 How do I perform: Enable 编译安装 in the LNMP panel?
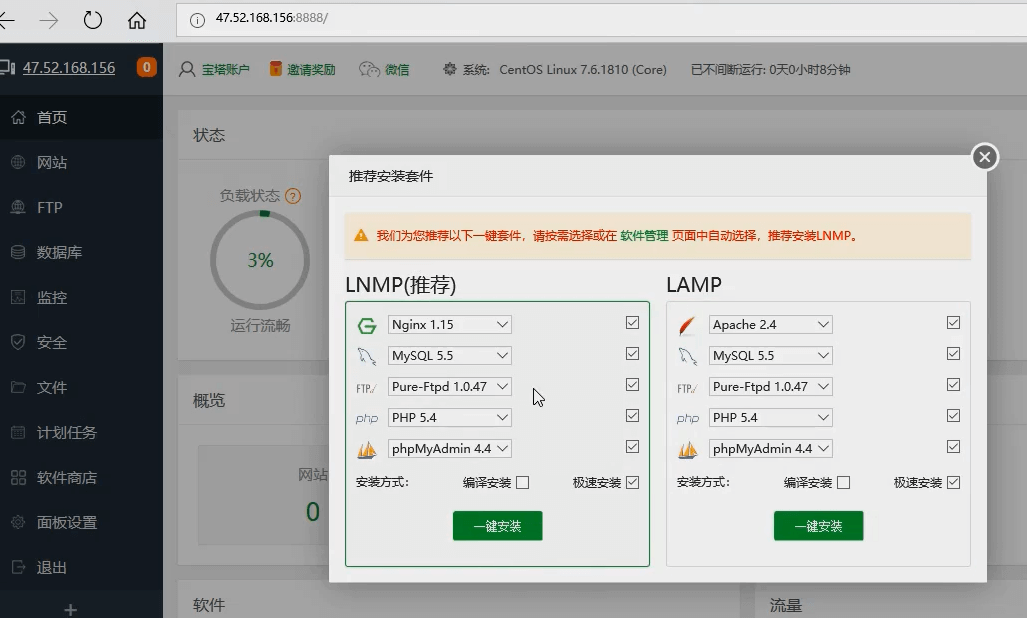(522, 482)
